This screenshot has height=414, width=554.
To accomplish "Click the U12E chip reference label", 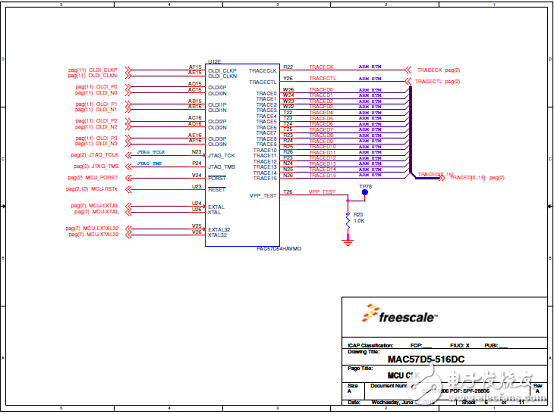I will tap(214, 61).
